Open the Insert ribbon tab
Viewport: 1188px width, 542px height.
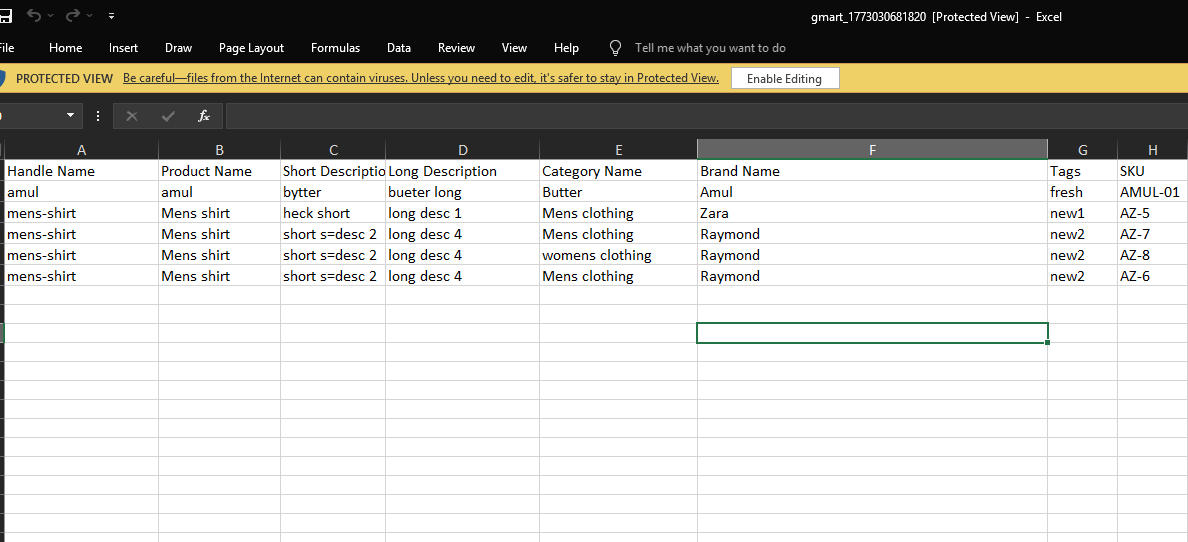123,48
